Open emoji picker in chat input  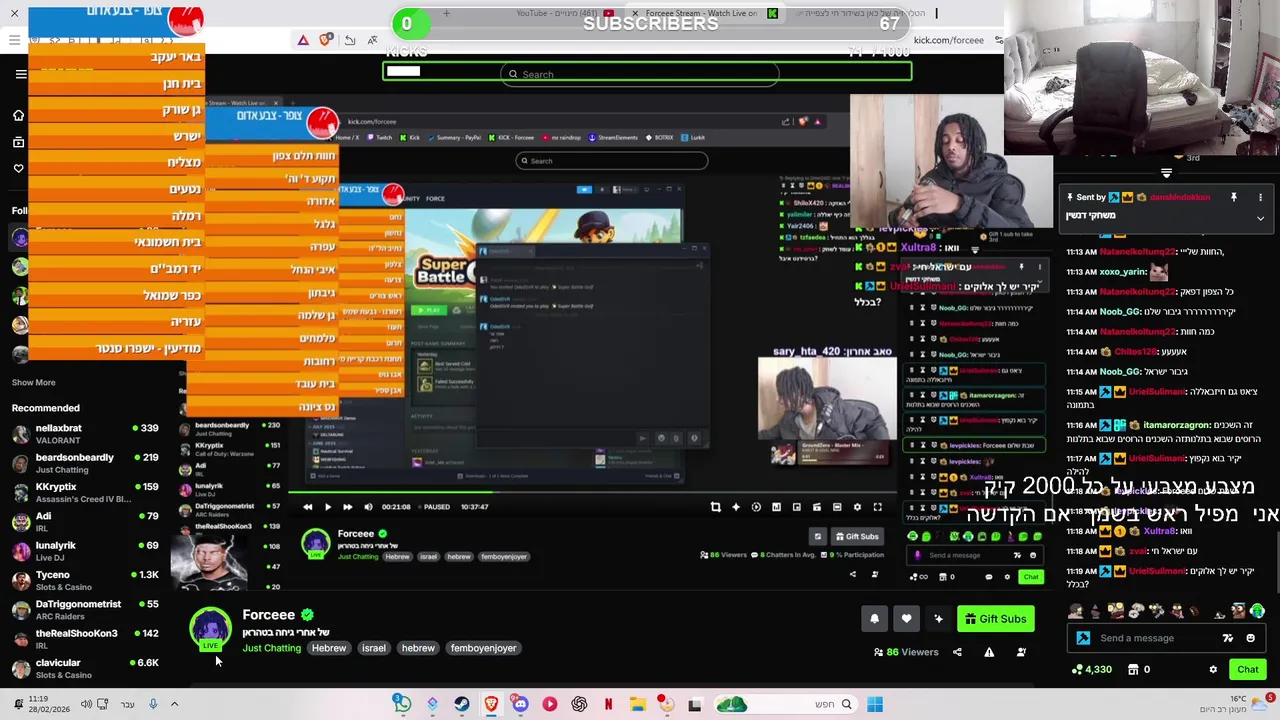coord(1250,638)
